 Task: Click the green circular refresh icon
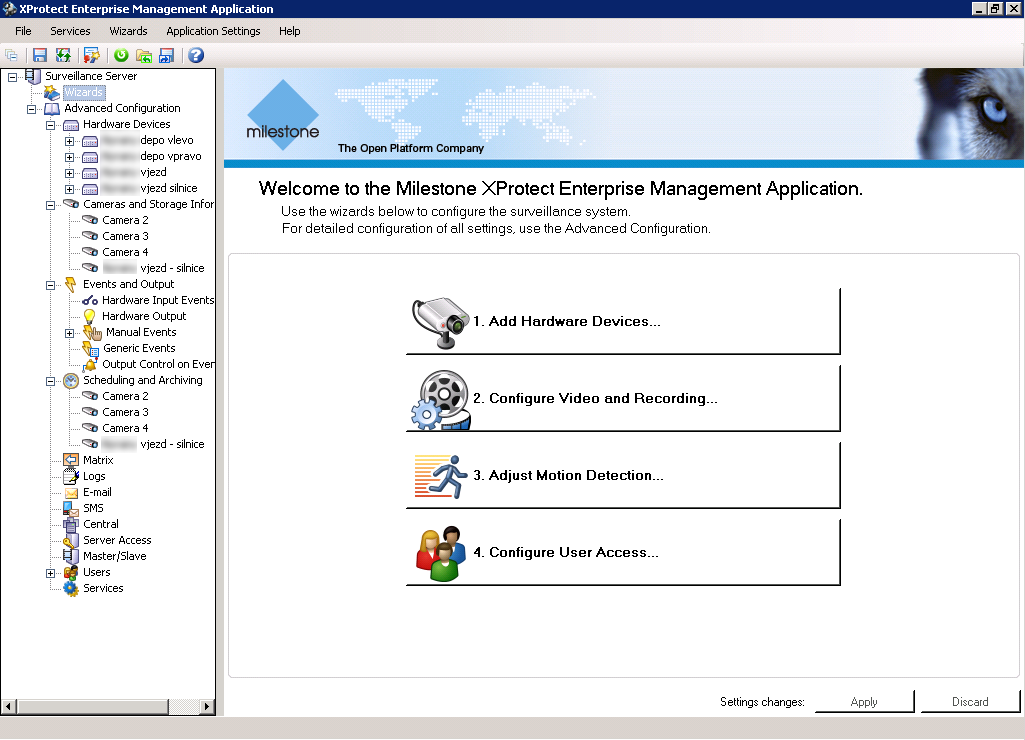(x=121, y=56)
